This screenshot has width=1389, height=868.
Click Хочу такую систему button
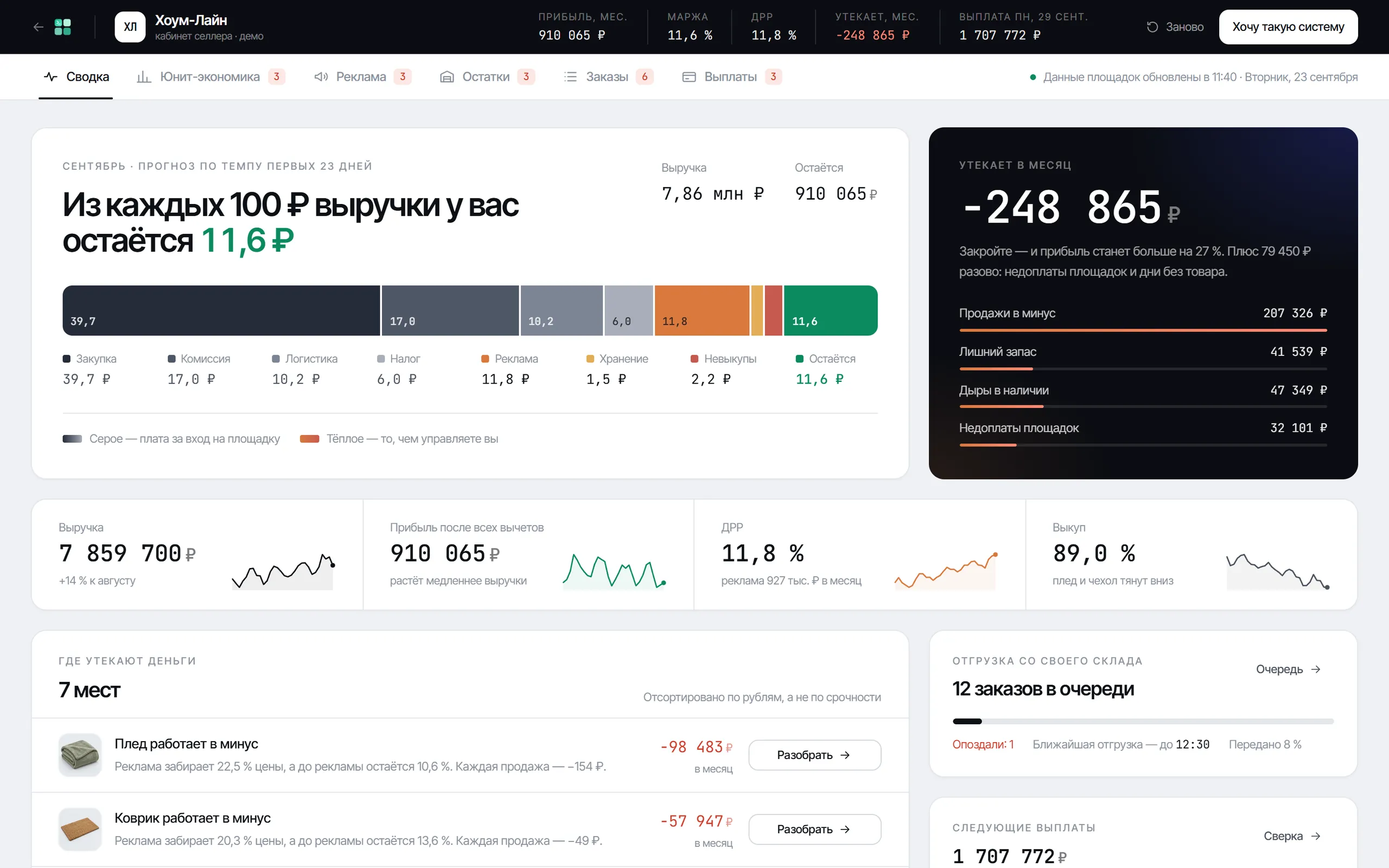coord(1288,27)
